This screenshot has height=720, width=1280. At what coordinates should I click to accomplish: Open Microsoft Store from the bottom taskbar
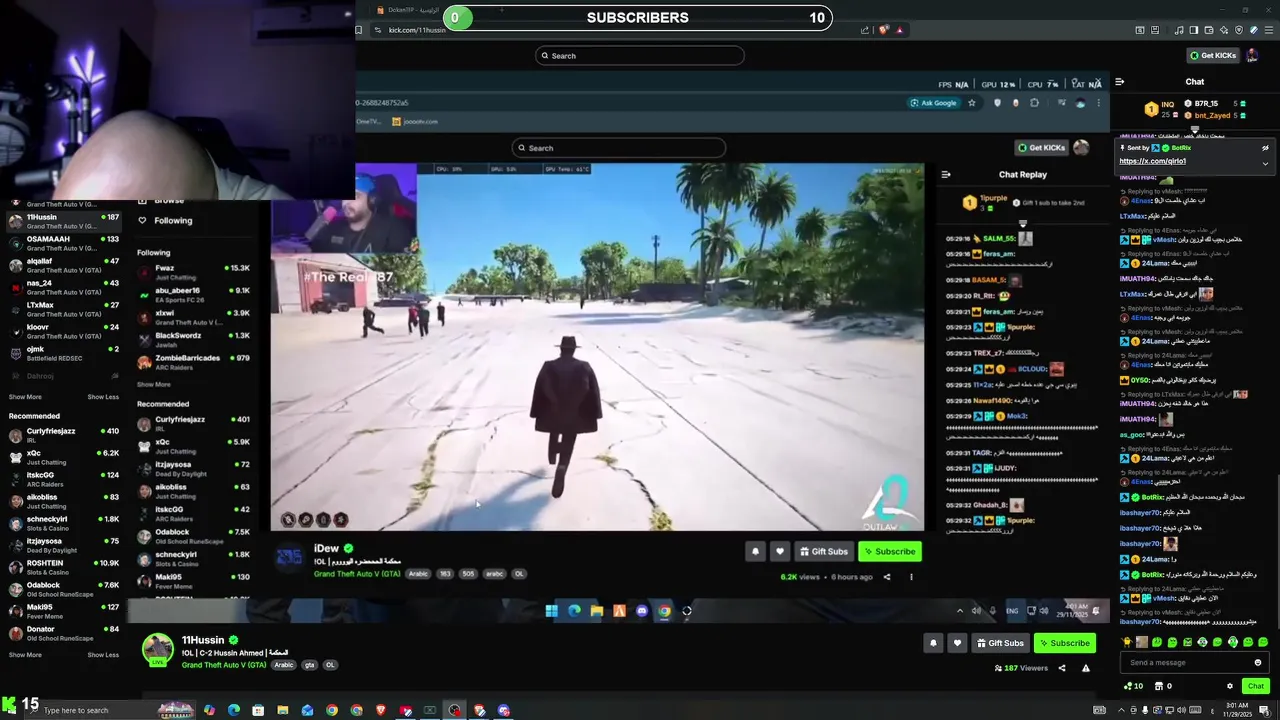[258, 710]
